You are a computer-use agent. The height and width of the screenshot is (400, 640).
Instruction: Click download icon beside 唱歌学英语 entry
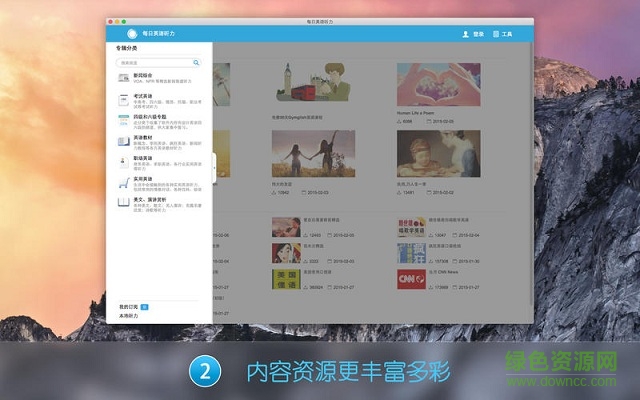pos(431,236)
